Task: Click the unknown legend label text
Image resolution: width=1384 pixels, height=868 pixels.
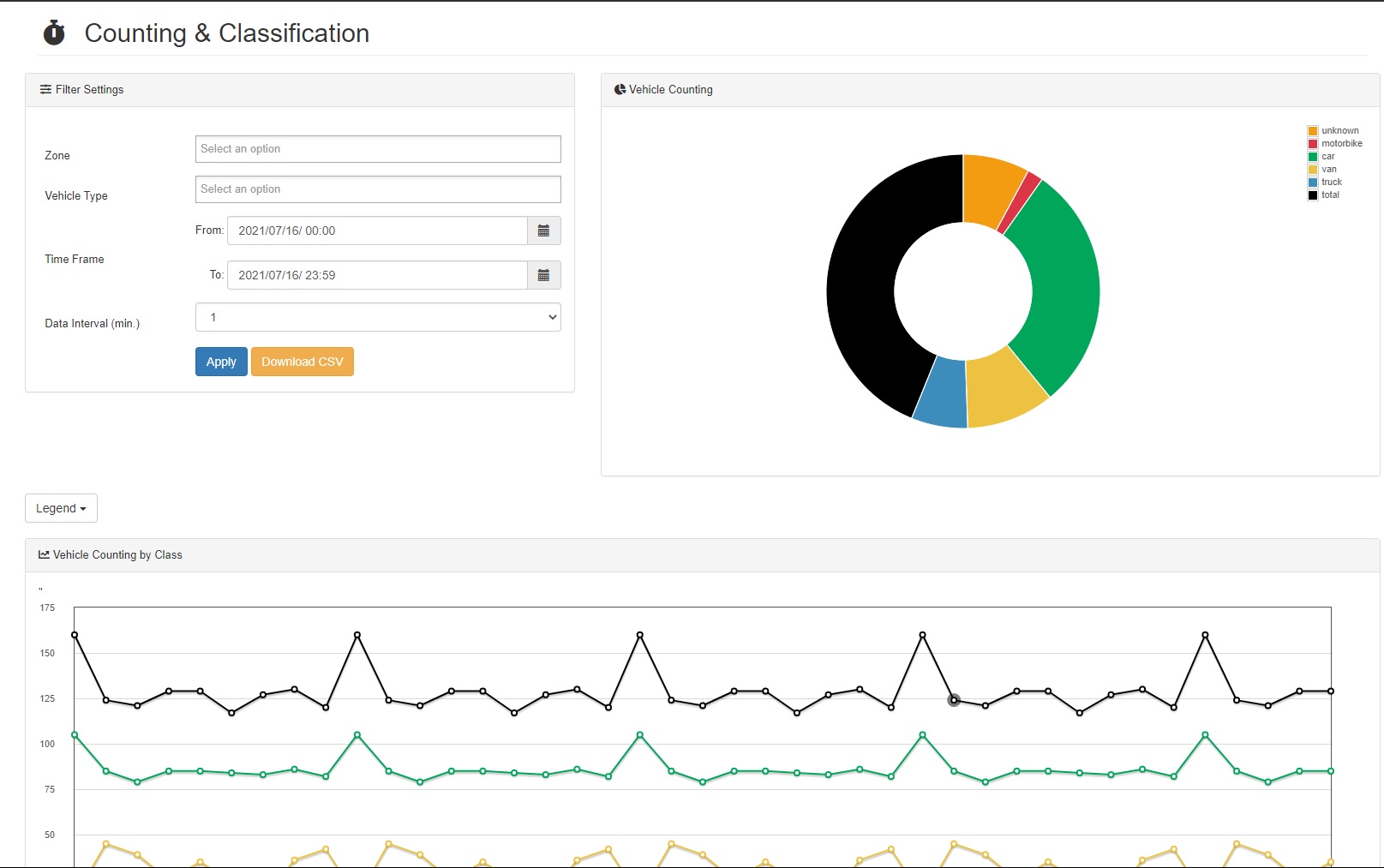Action: pos(1340,131)
